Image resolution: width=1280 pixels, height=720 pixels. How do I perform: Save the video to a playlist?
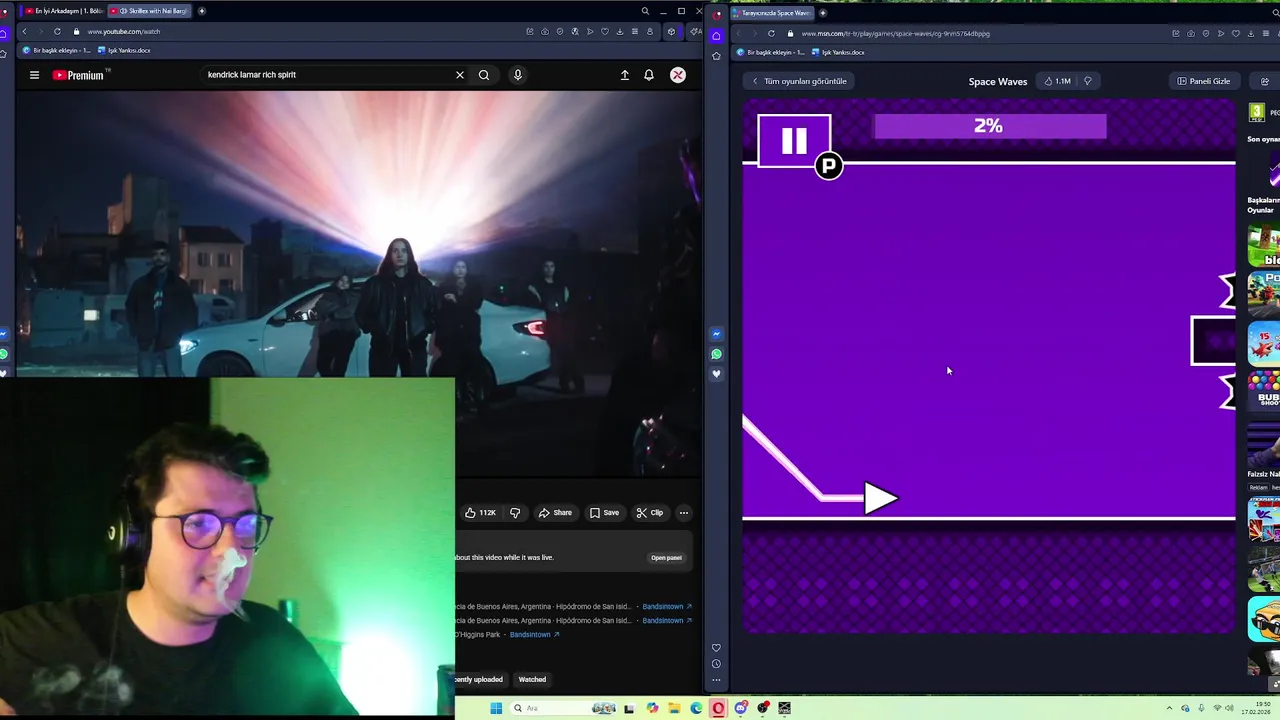pos(604,513)
